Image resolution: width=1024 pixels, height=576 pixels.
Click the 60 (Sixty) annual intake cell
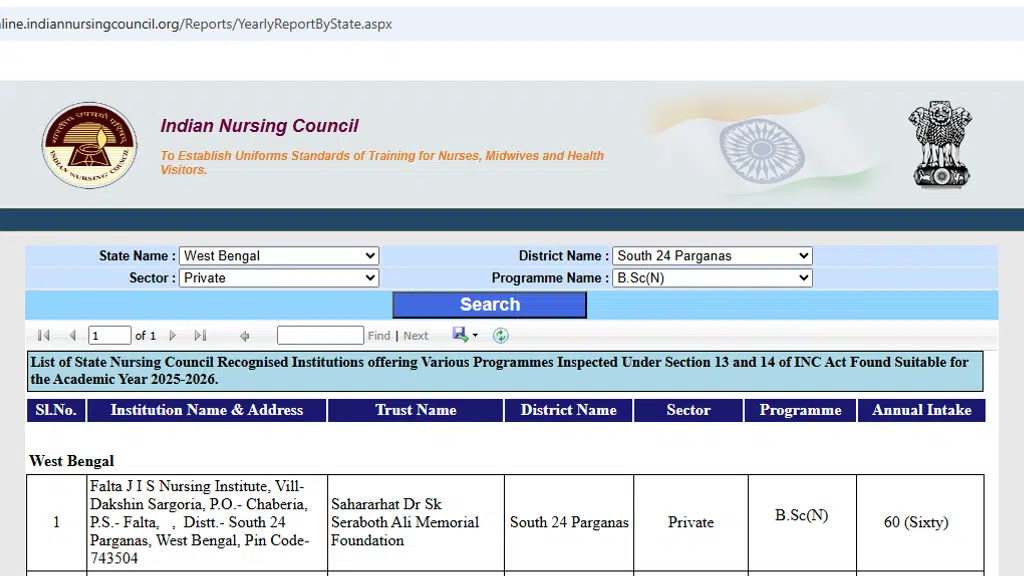(x=920, y=522)
